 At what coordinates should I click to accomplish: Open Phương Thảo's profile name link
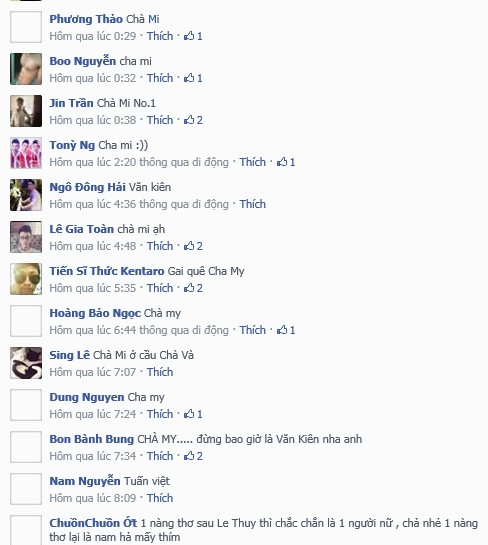[86, 19]
